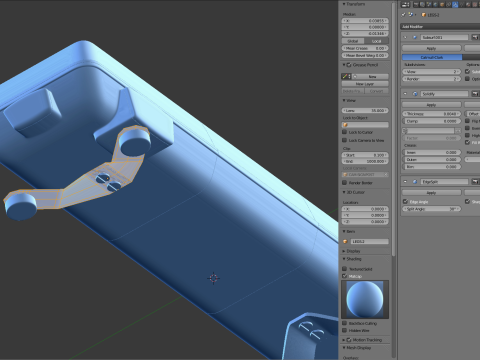The image size is (480, 360).
Task: Open the Object properties cube tab icon
Action: click(x=442, y=4)
